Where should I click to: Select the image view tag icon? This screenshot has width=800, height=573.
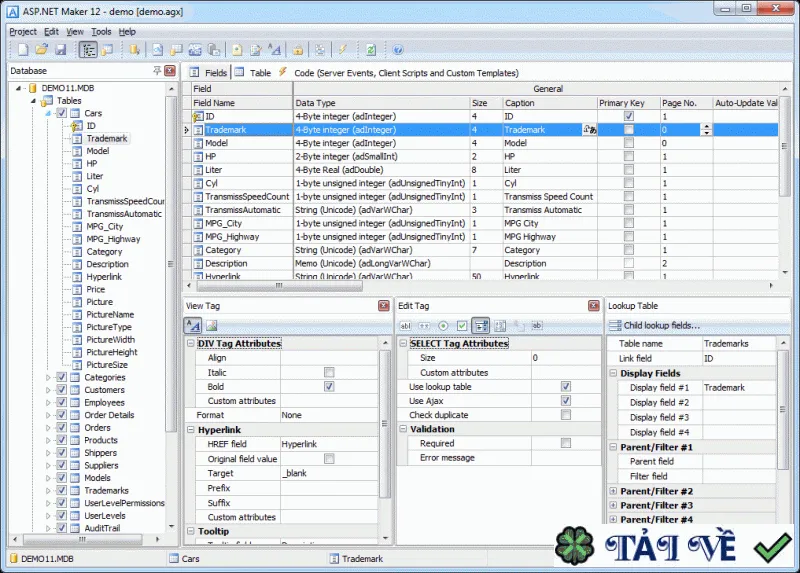(212, 326)
